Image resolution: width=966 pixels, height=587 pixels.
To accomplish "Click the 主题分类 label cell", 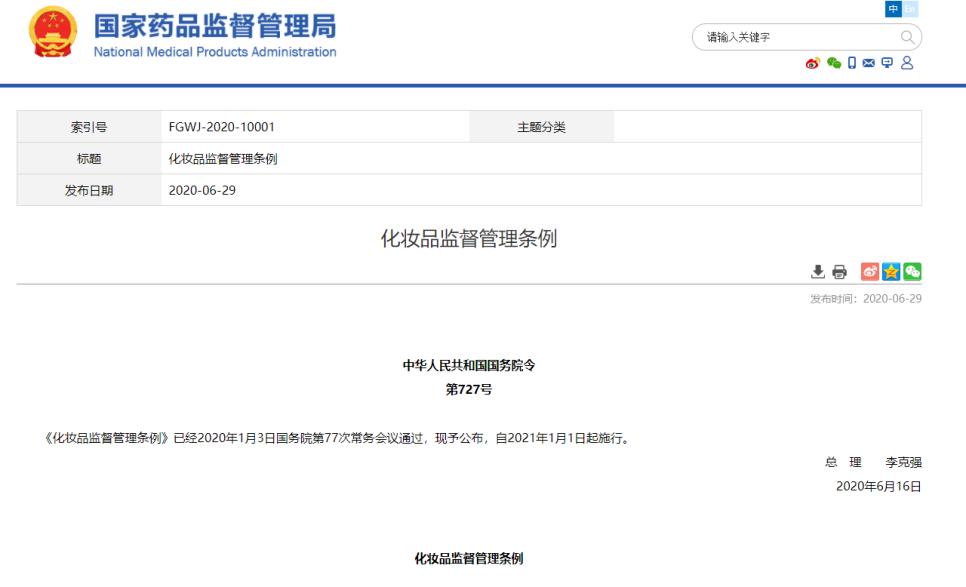I will (542, 127).
